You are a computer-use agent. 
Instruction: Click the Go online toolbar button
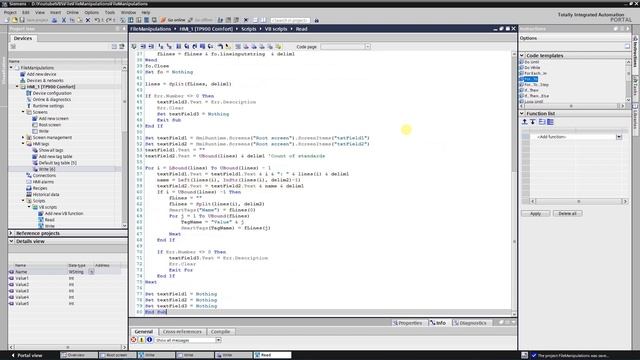pos(173,20)
